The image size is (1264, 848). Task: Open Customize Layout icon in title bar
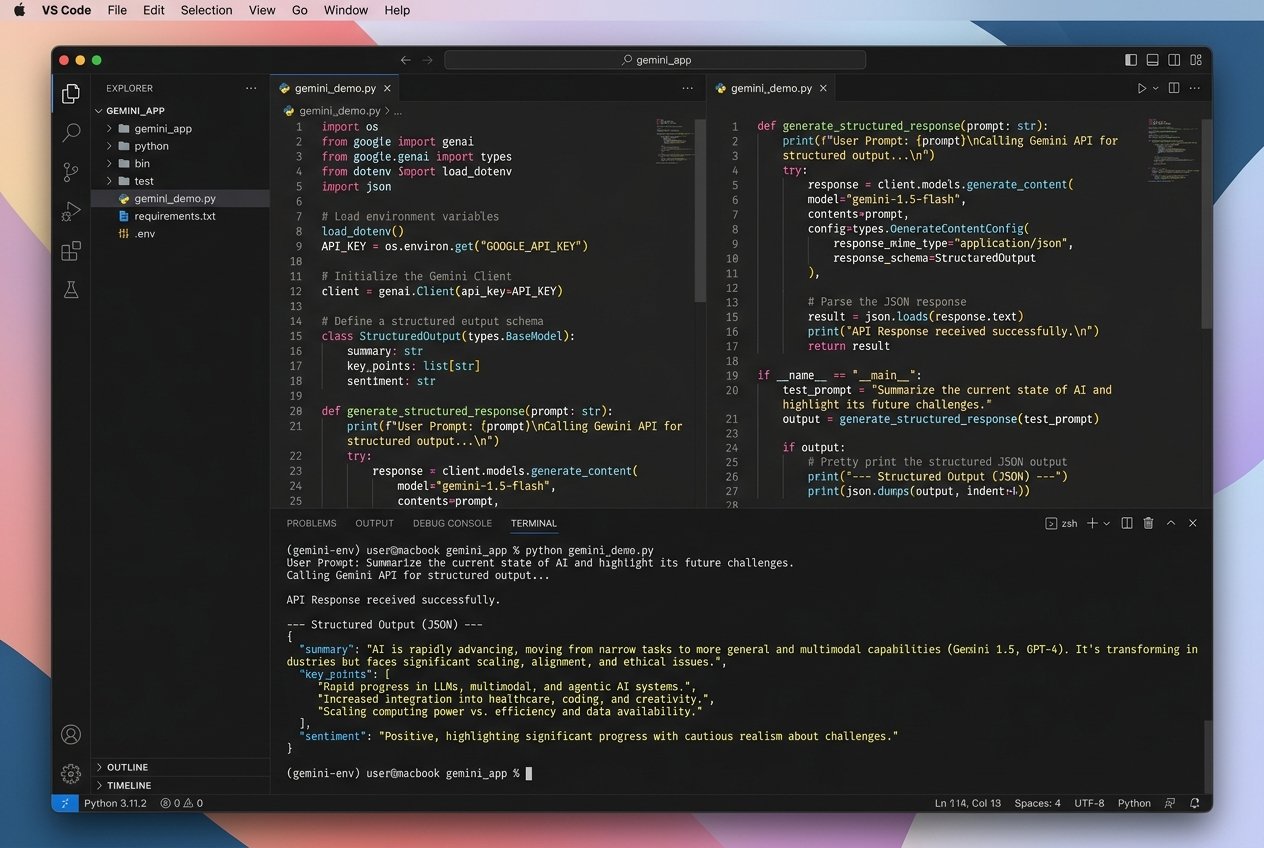tap(1196, 60)
